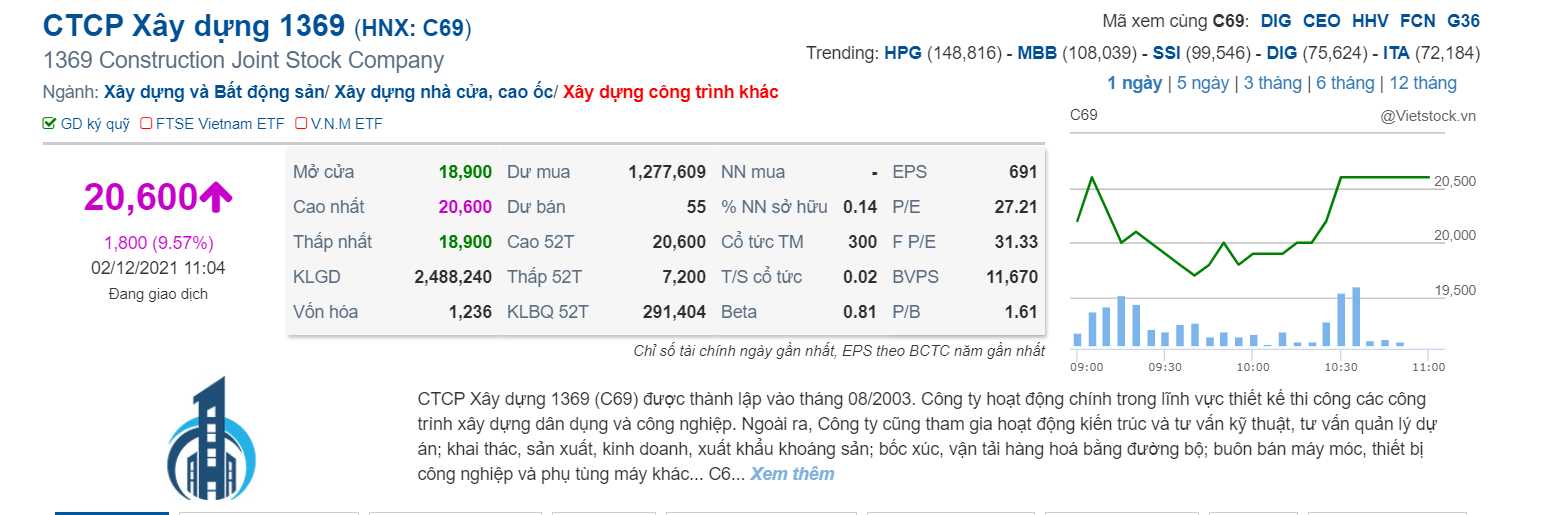
Task: Click the Cao nhất value 20,600
Action: (465, 207)
